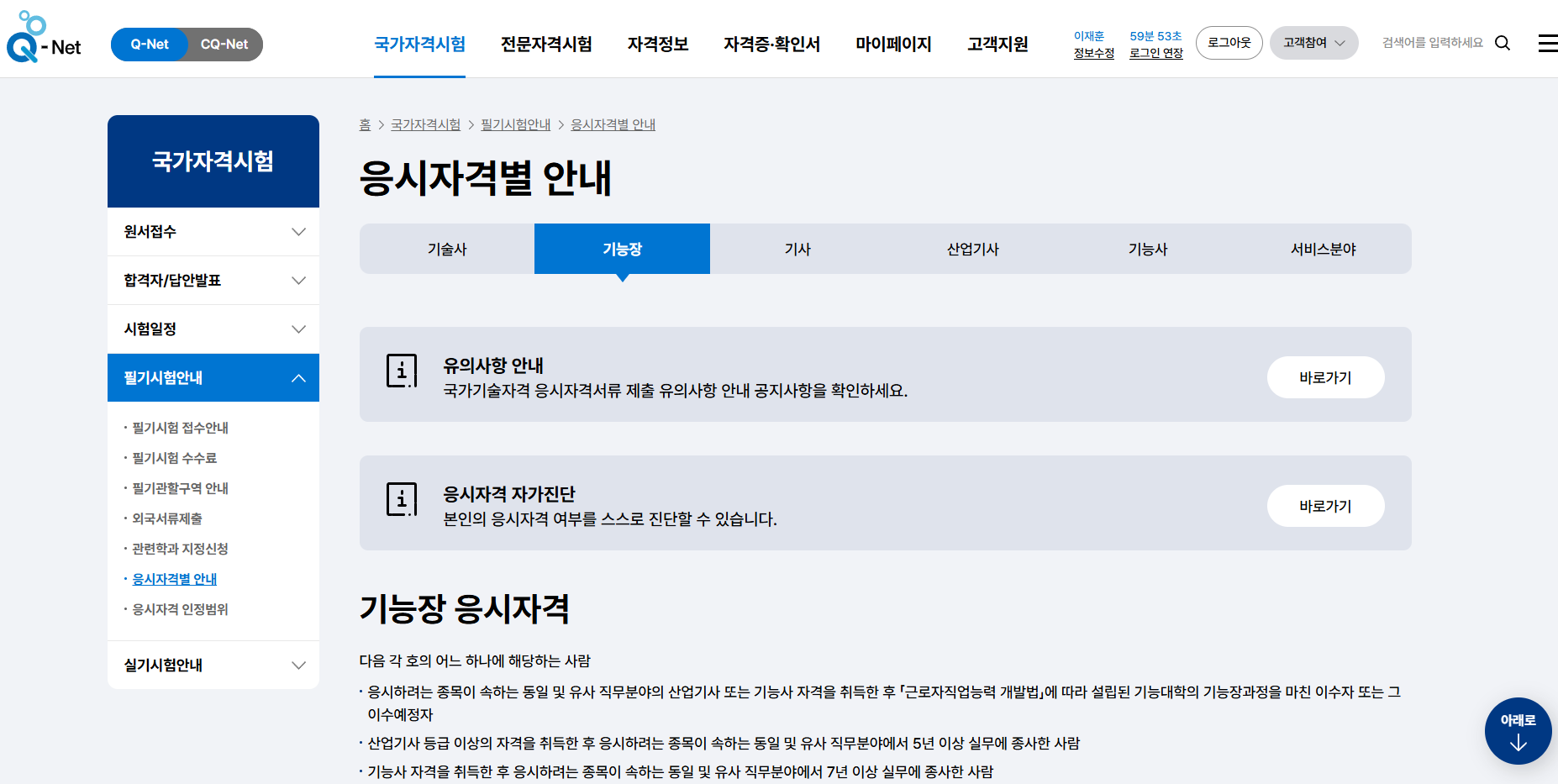Select the 서비스분야 tab
The height and width of the screenshot is (784, 1558).
pos(1324,249)
